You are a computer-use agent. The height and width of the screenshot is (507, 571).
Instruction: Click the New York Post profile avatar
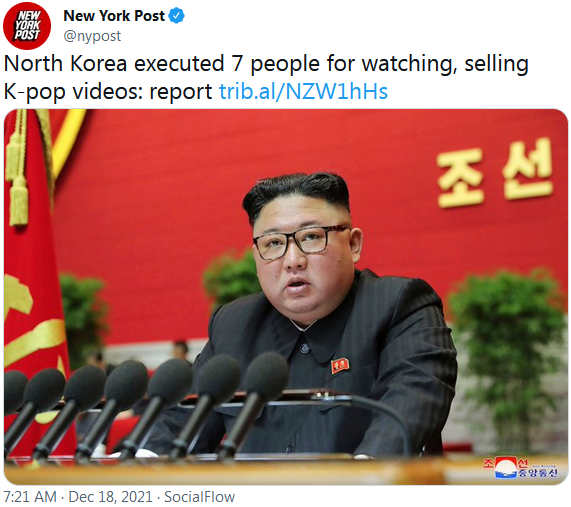click(x=27, y=25)
